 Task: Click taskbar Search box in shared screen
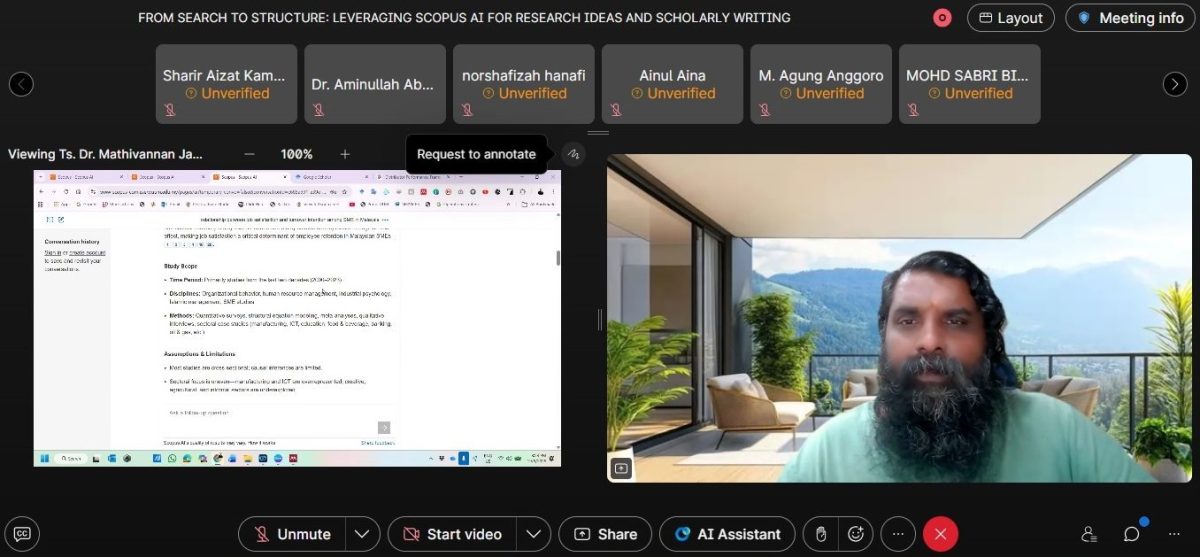coord(71,458)
